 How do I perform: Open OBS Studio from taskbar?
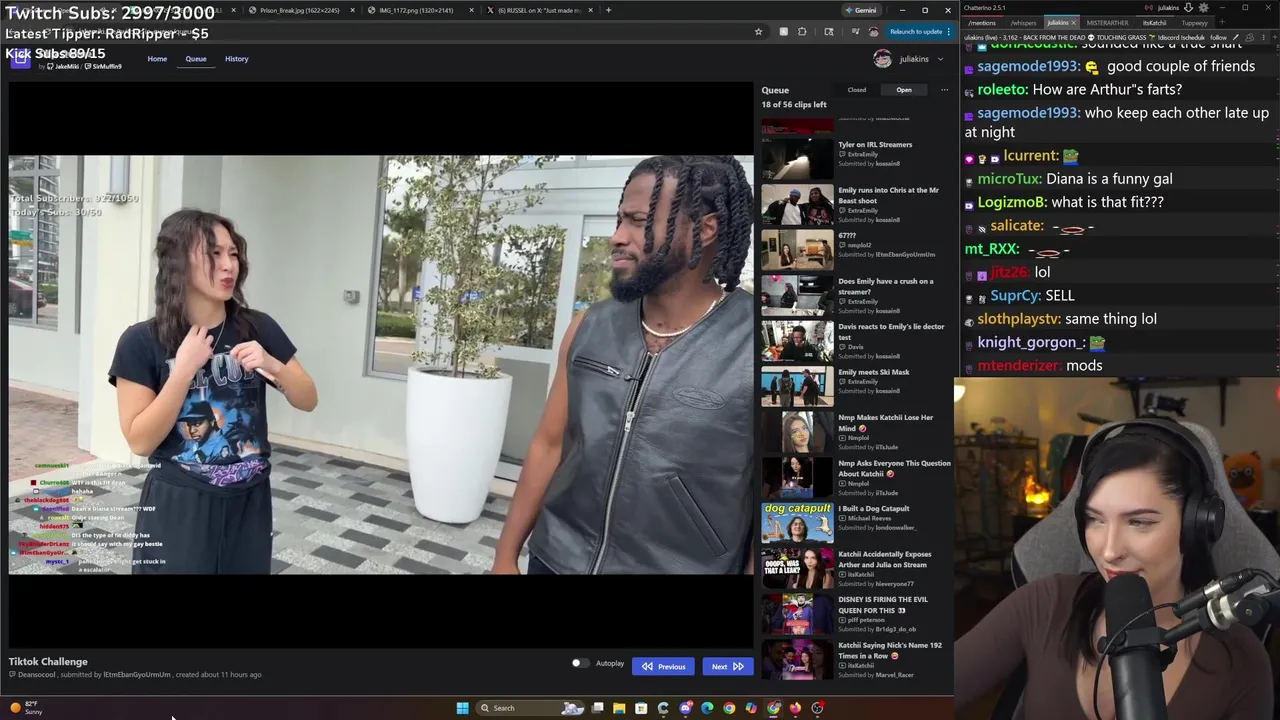[817, 708]
